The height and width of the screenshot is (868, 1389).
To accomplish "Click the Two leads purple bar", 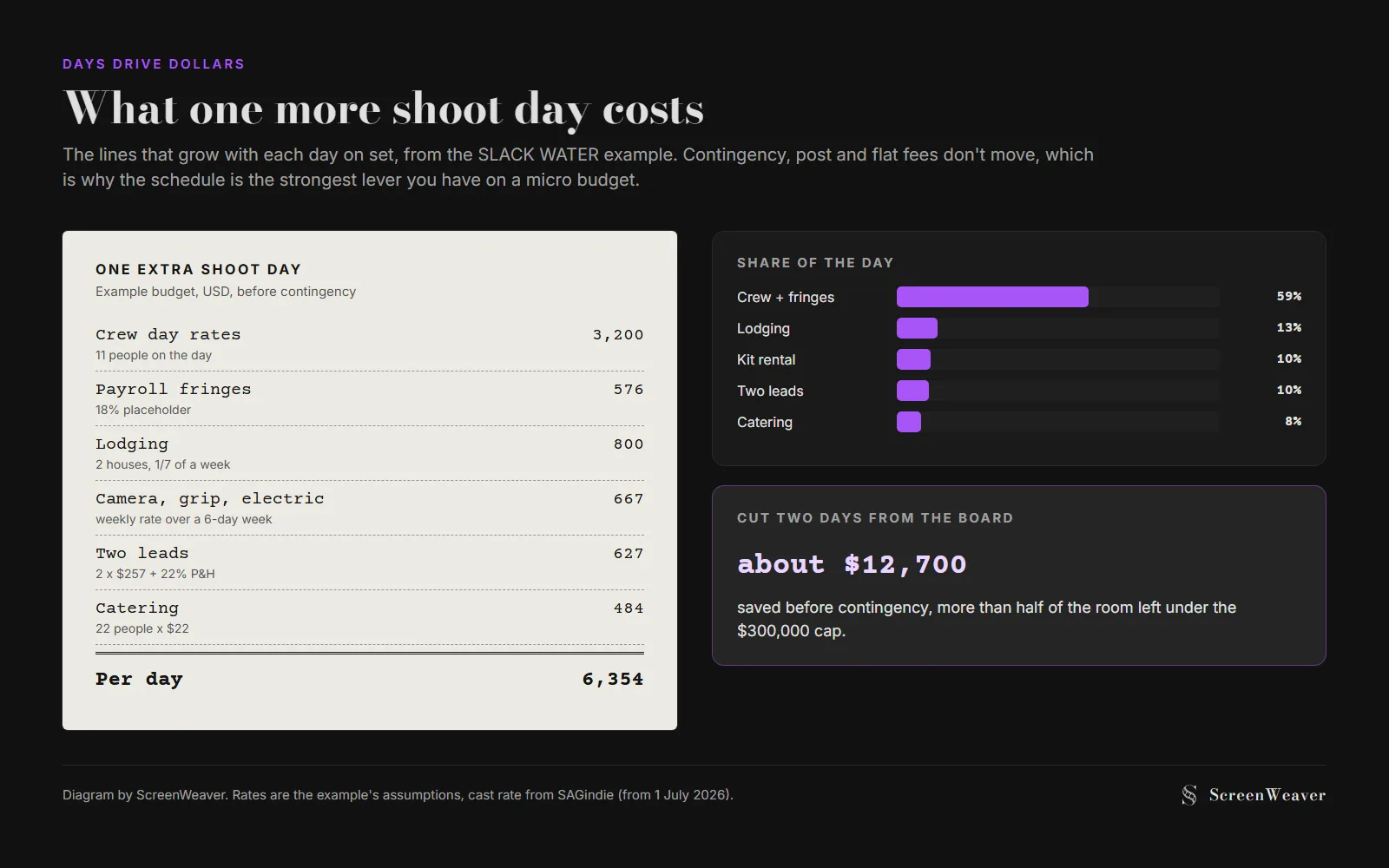I will click(912, 391).
